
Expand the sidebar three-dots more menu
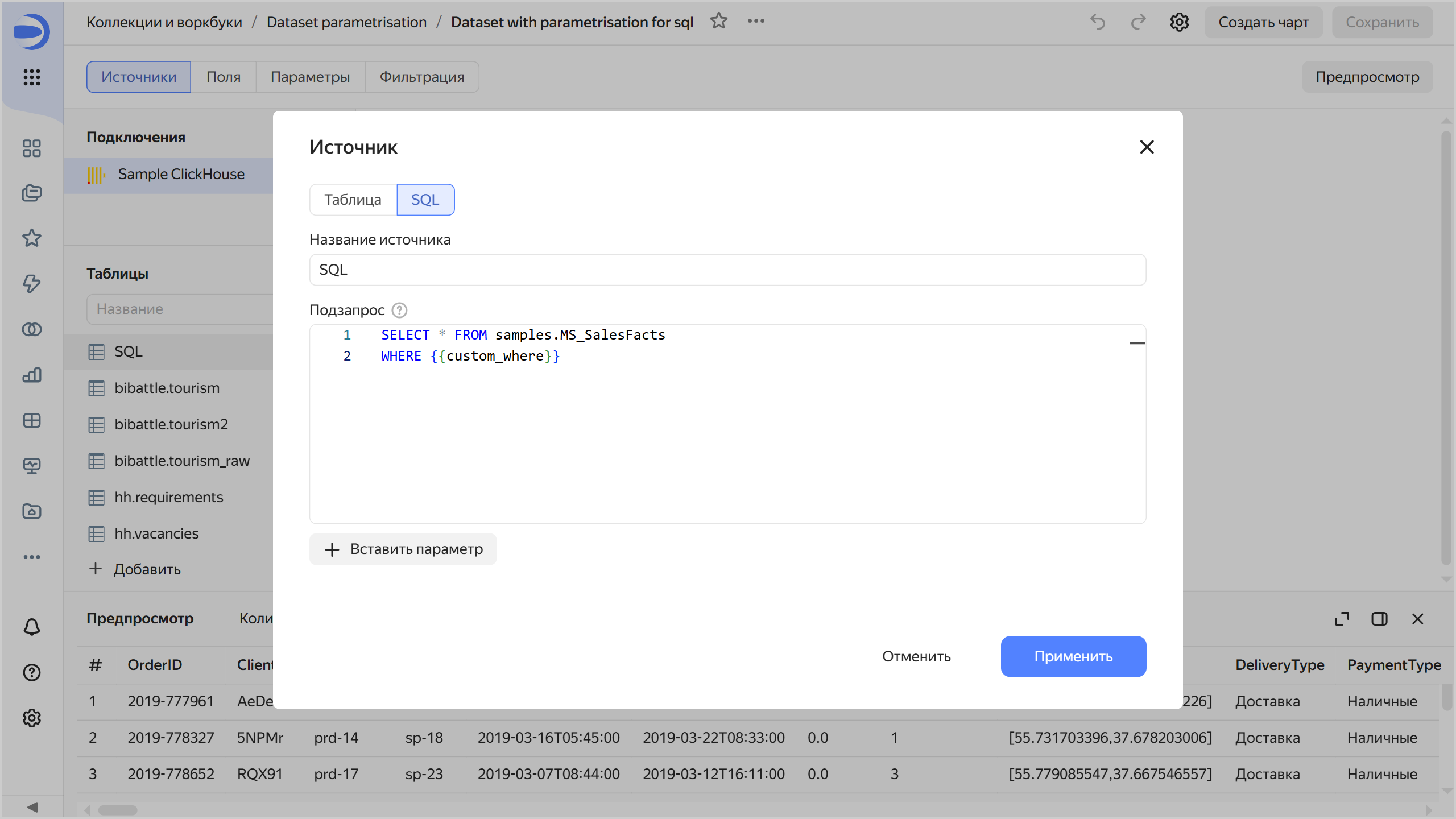coord(32,557)
